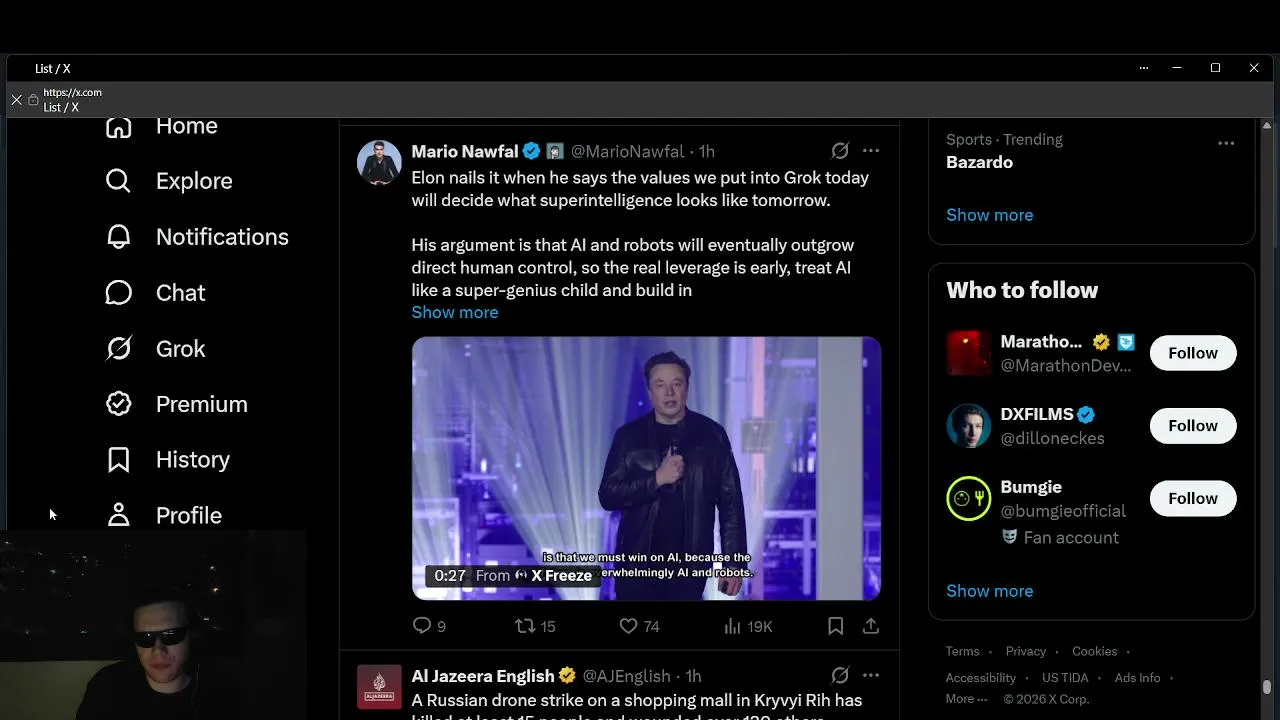The image size is (1280, 720).
Task: Click Al Jazeera English gold verified badge
Action: (567, 676)
